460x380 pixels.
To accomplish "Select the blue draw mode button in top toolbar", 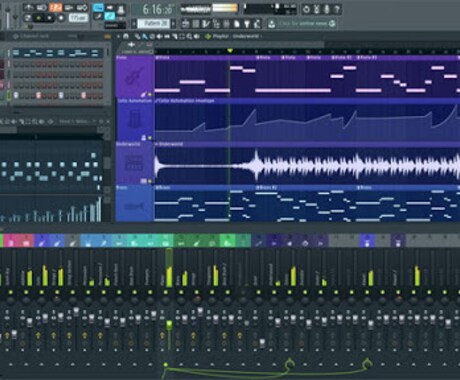I will tap(98, 7).
